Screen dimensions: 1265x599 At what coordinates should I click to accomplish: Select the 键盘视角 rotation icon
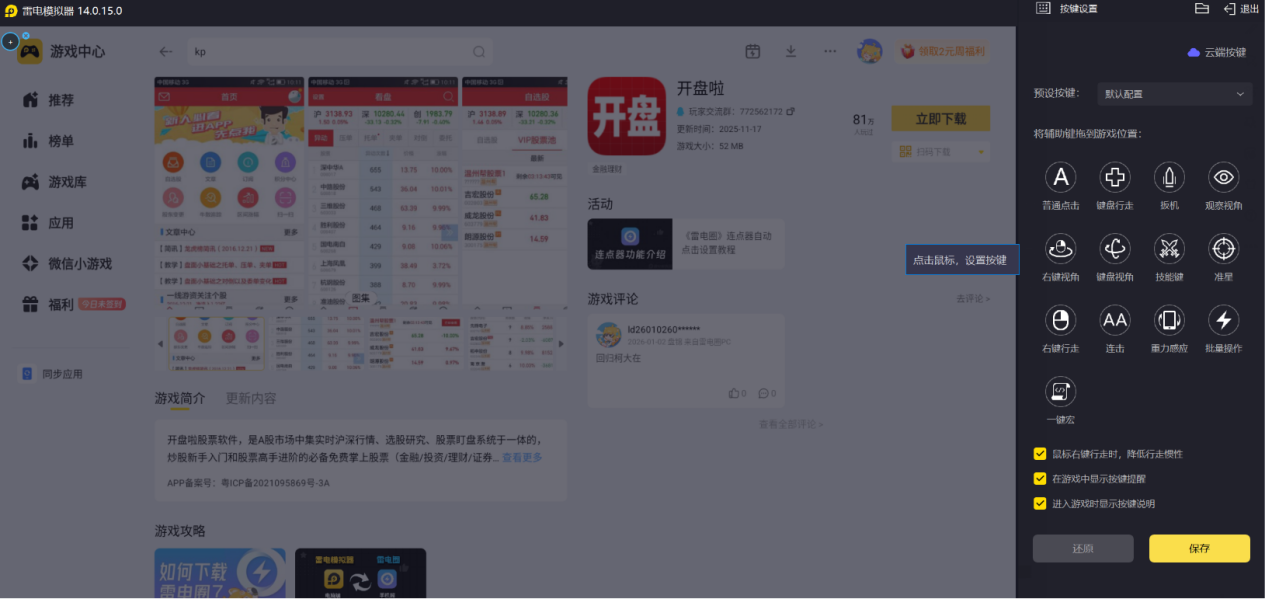[1115, 249]
